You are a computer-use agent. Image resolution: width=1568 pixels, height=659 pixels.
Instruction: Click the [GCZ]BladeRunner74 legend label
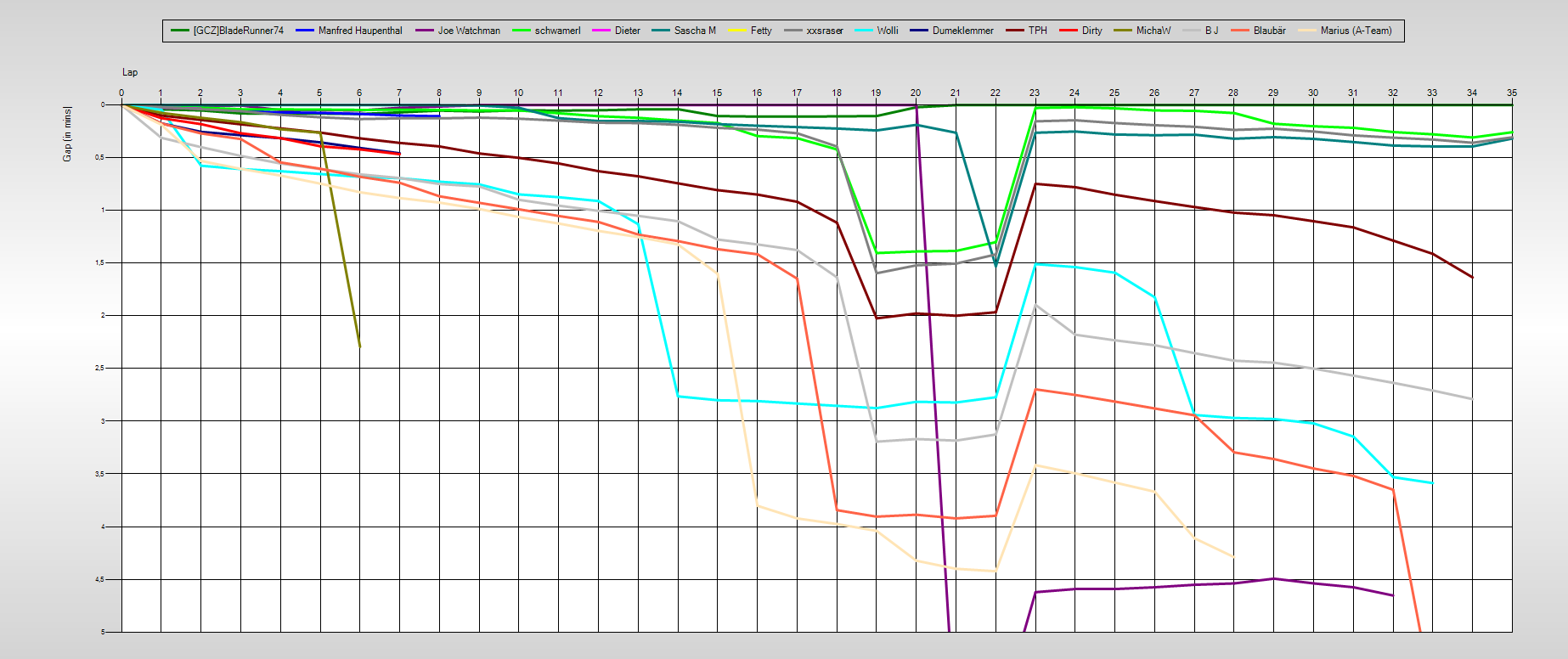(238, 31)
